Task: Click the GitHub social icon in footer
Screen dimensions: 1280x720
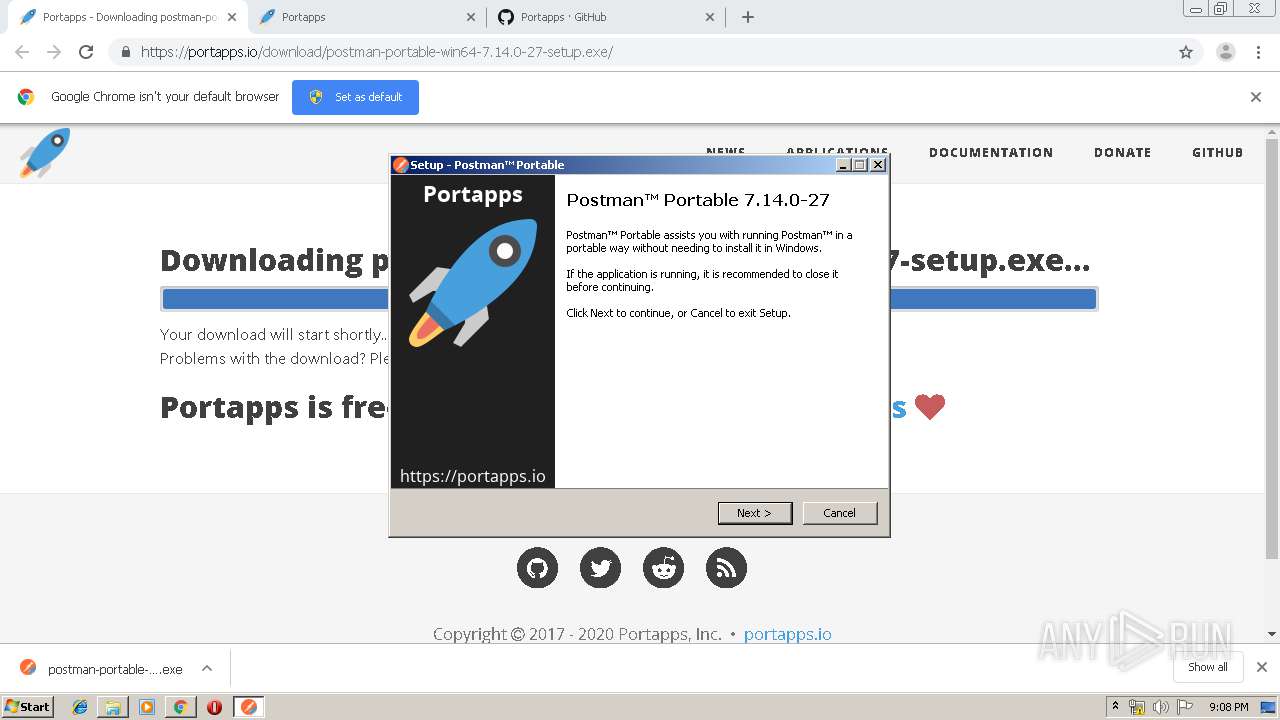Action: coord(537,568)
